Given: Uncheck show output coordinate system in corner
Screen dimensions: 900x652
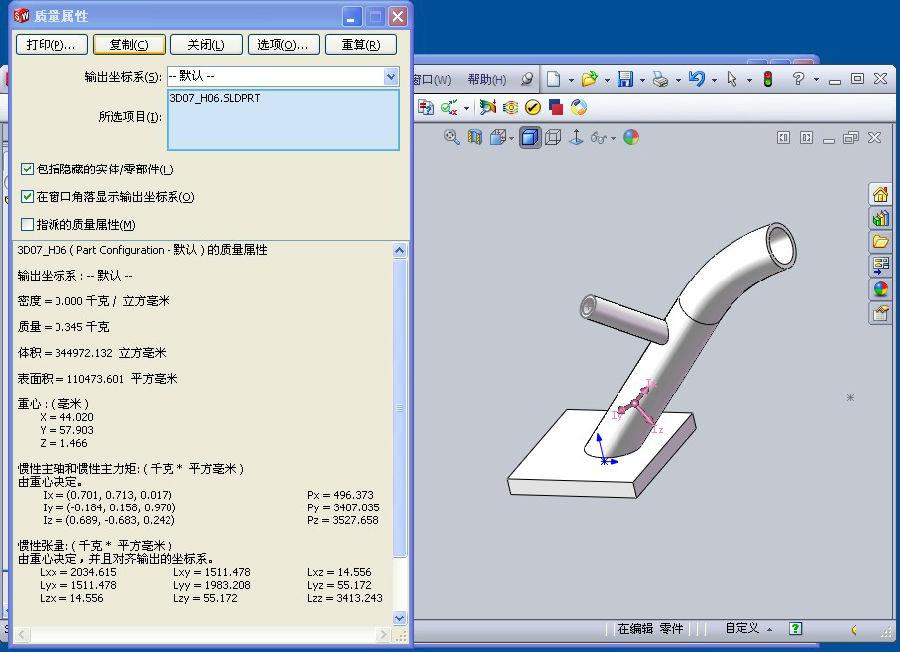Looking at the screenshot, I should pyautogui.click(x=28, y=197).
